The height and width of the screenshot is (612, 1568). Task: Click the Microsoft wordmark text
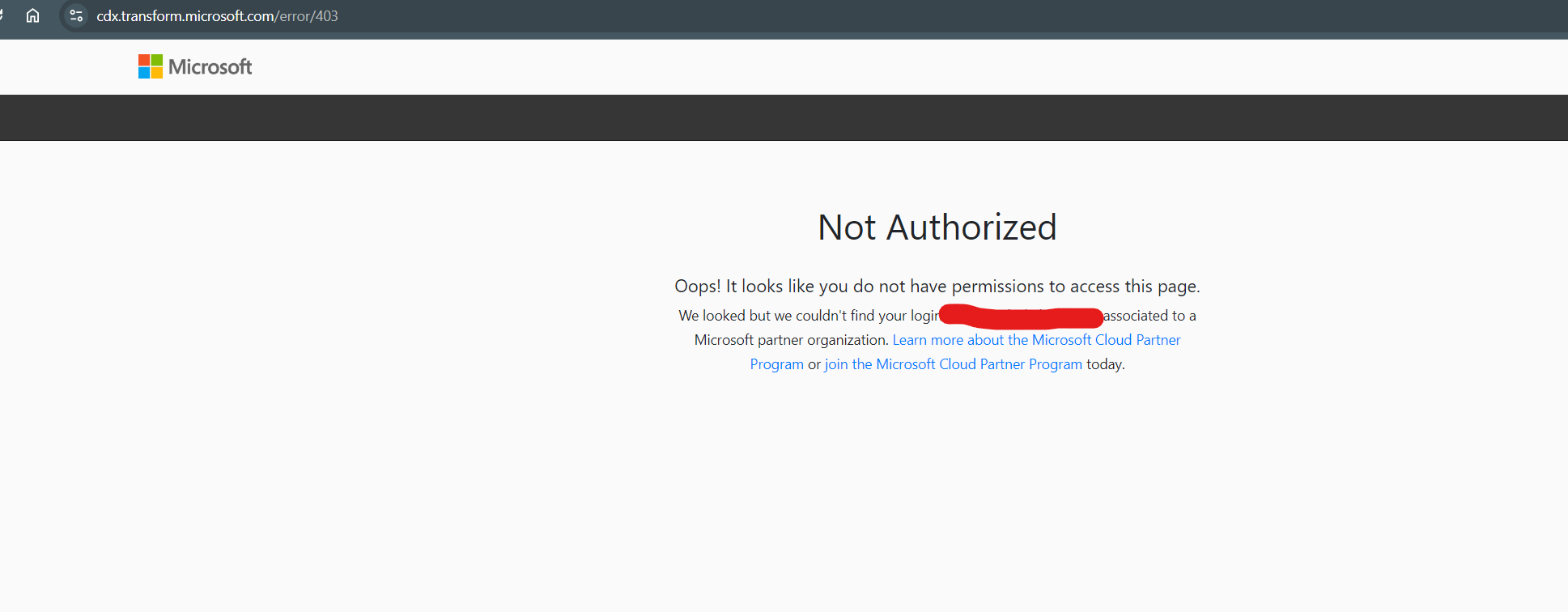click(210, 67)
